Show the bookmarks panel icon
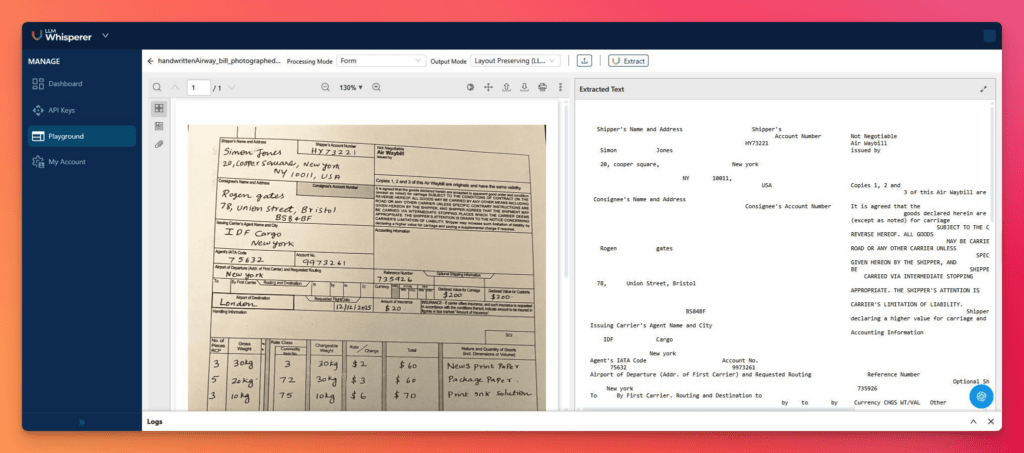1024x453 pixels. point(159,126)
